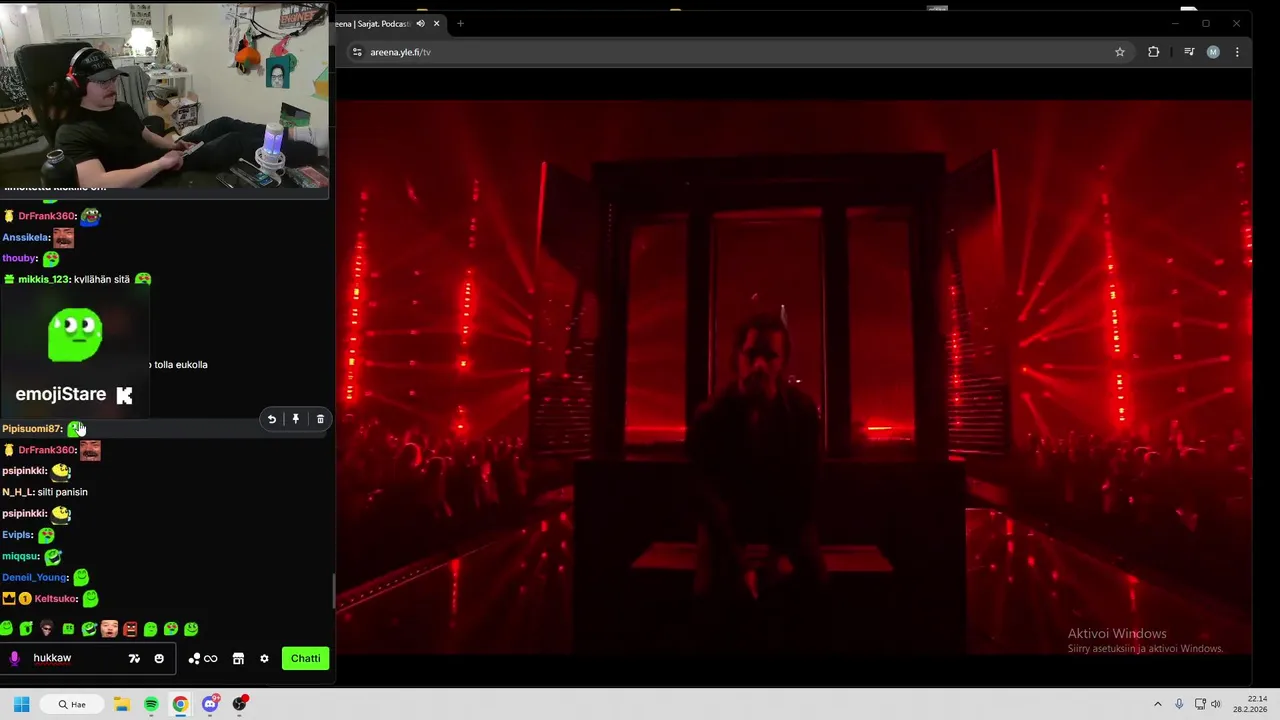Open Anssikela's user profile in chat
Screen dimensions: 1280x720
coord(26,237)
